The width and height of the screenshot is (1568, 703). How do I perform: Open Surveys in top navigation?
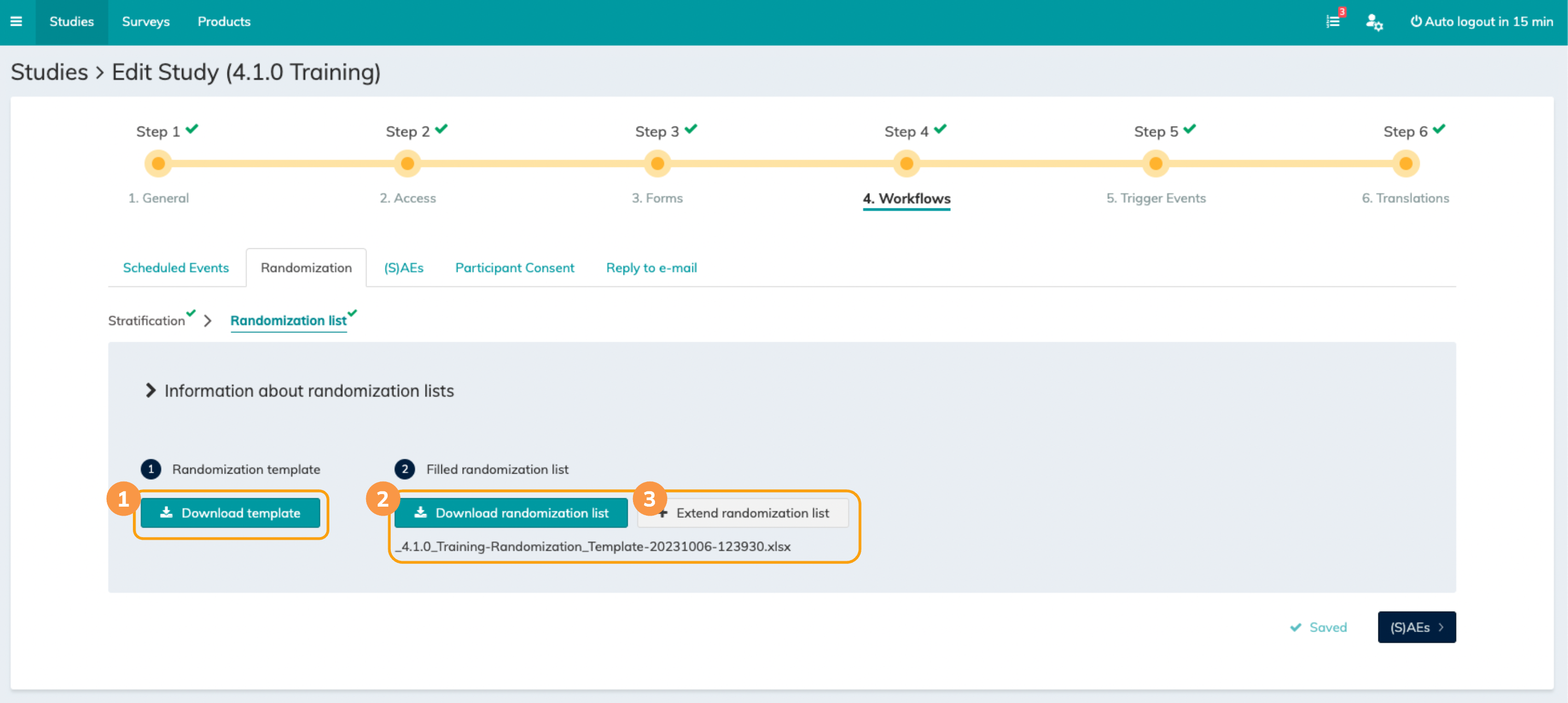146,22
